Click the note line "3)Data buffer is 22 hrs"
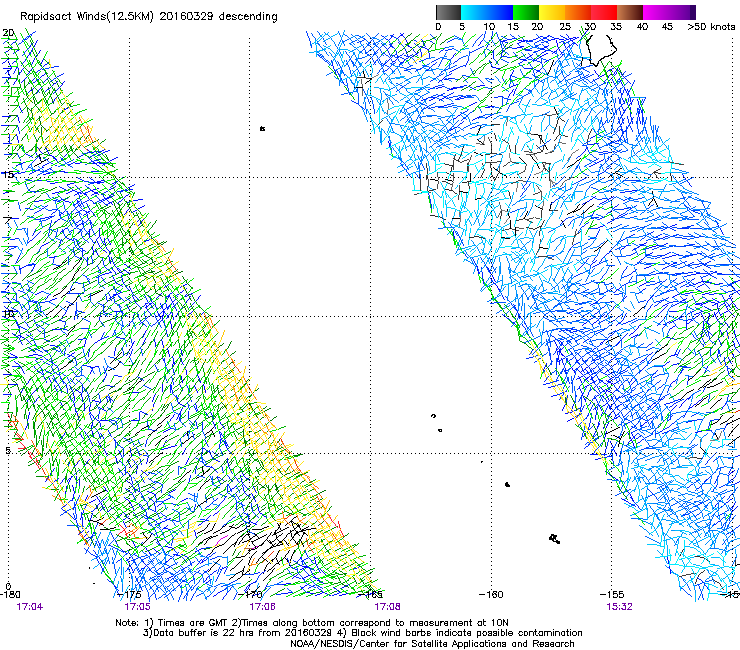 (x=362, y=633)
